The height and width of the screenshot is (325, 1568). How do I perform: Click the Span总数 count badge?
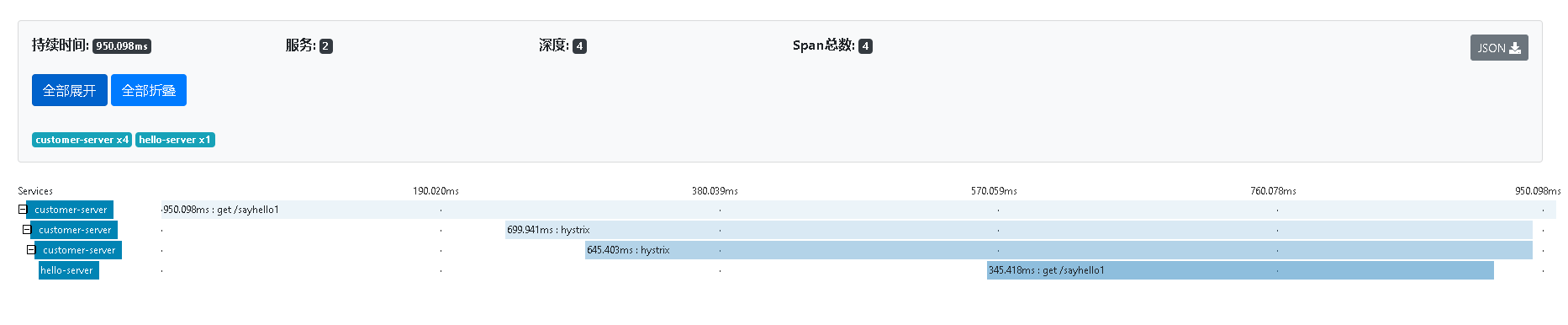pos(865,46)
